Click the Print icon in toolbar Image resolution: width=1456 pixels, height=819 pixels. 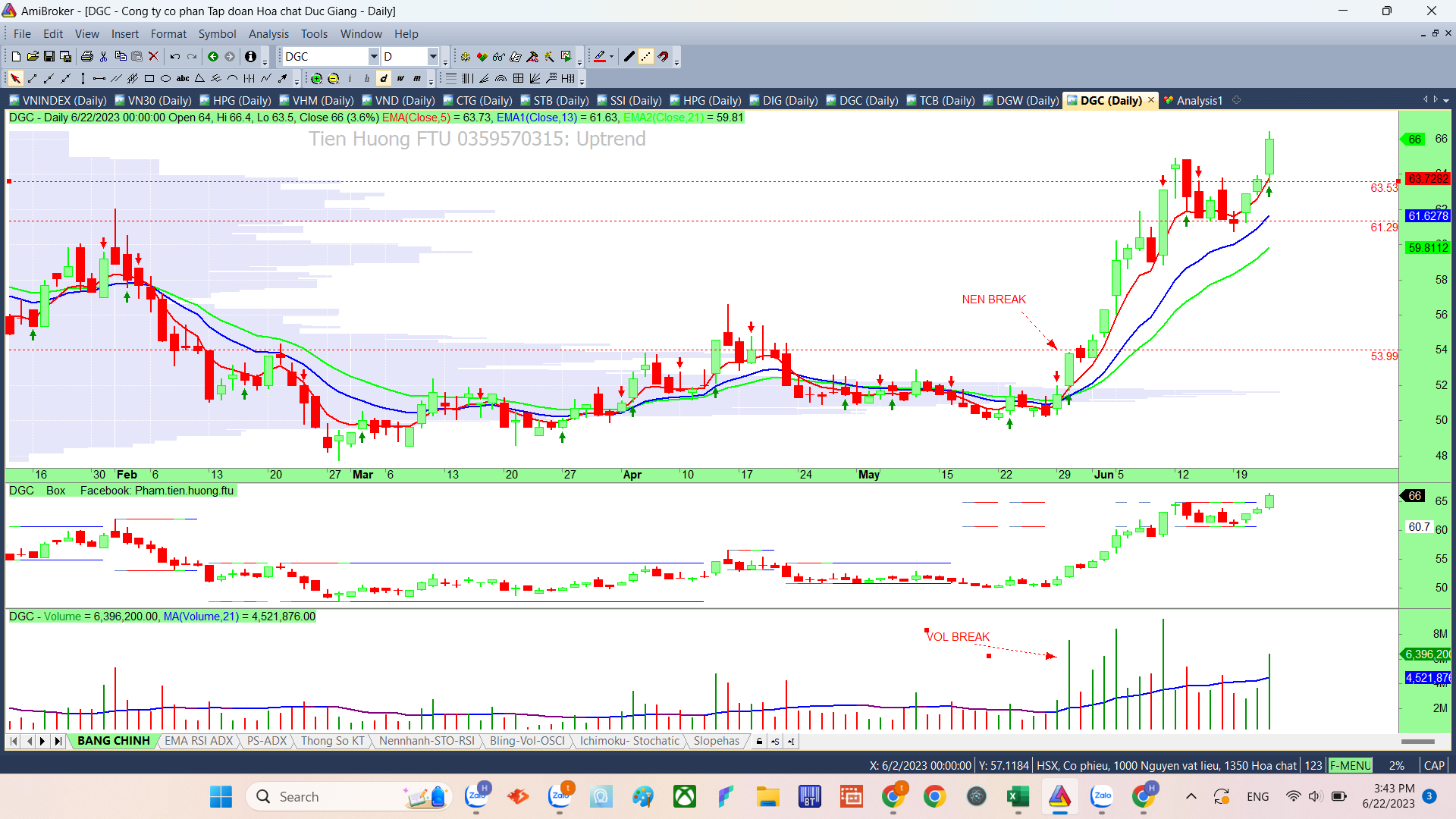pos(86,57)
